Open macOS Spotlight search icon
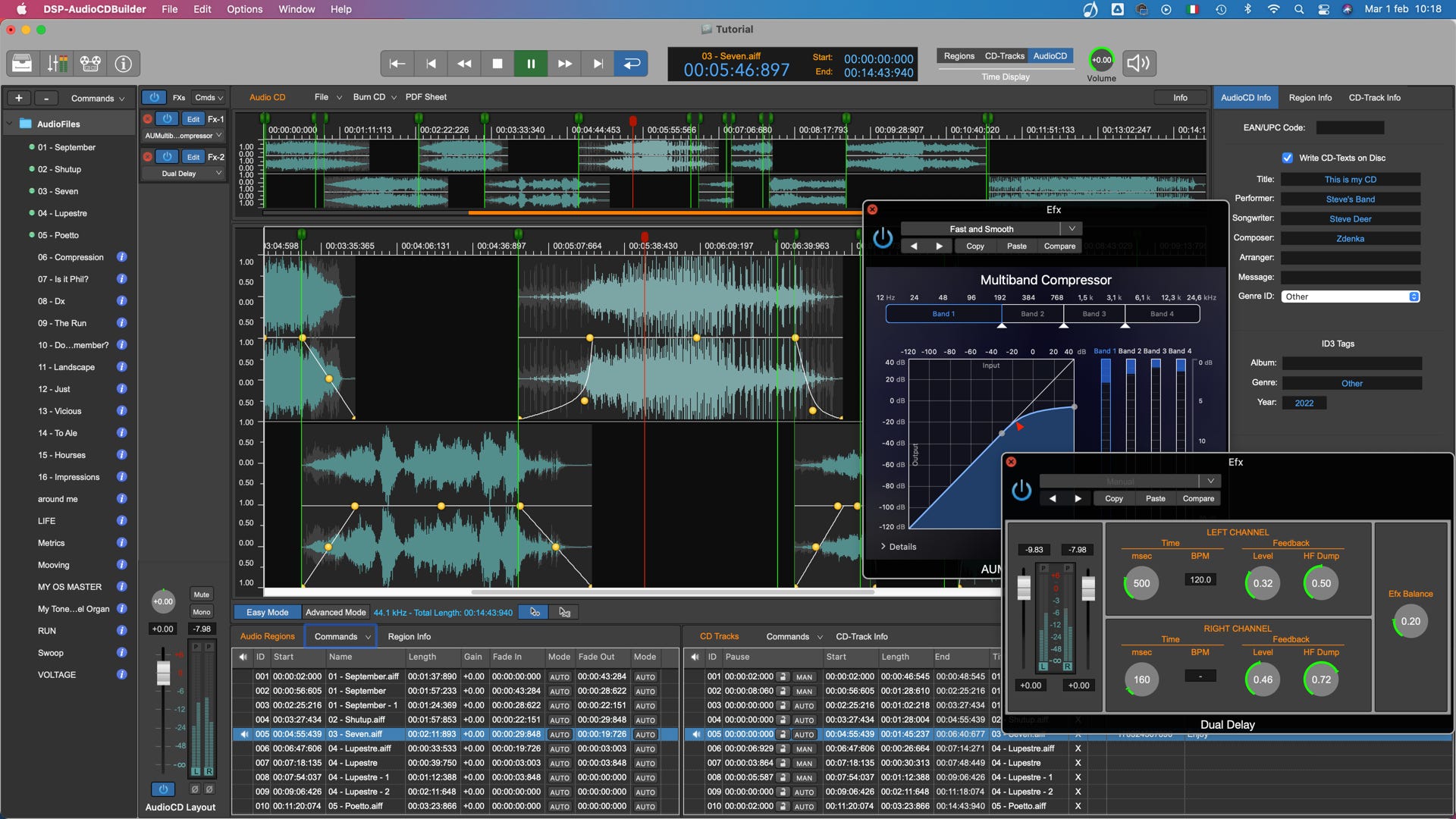This screenshot has width=1456, height=819. tap(1299, 9)
